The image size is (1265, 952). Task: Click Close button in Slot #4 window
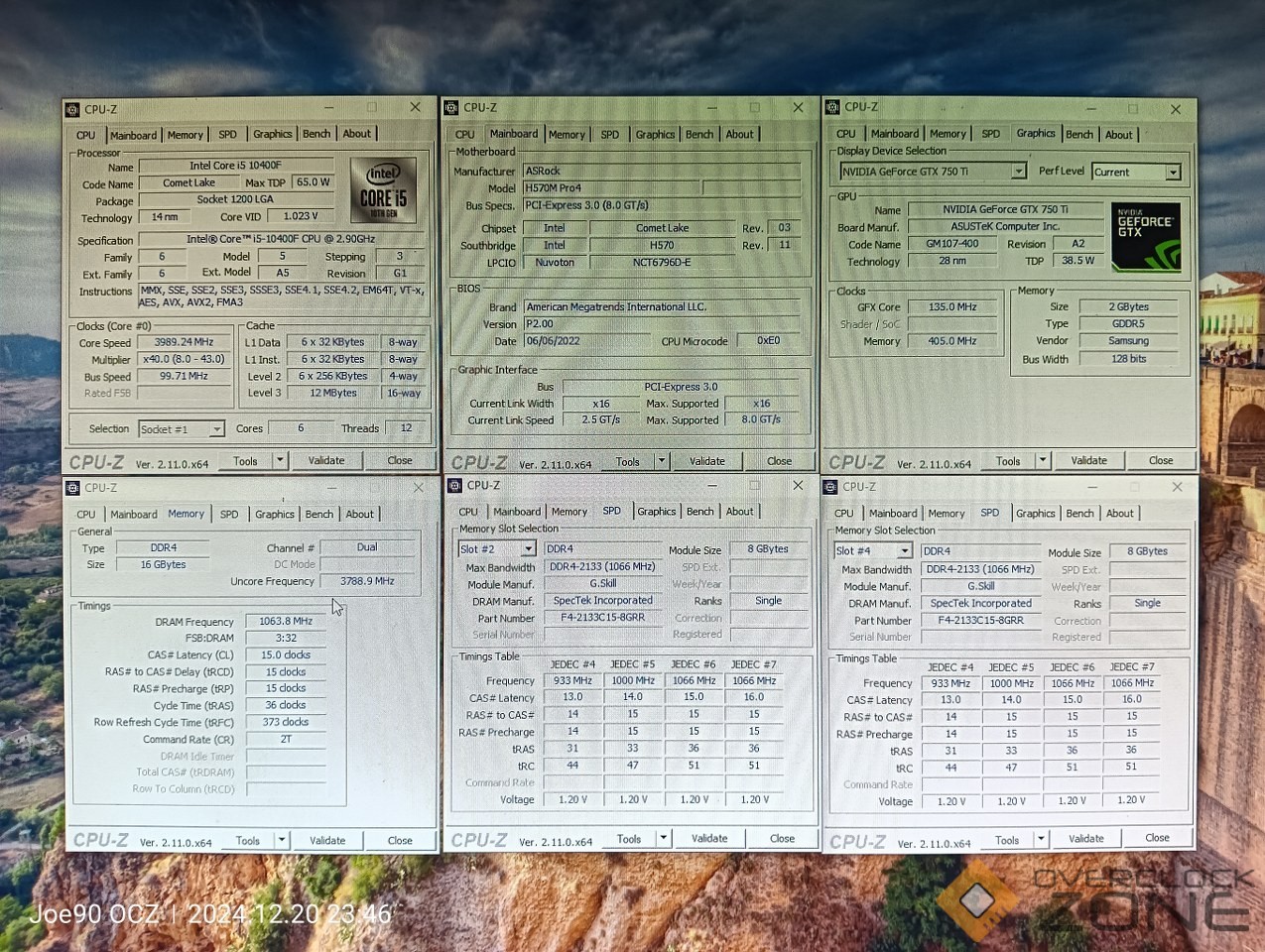[1157, 838]
